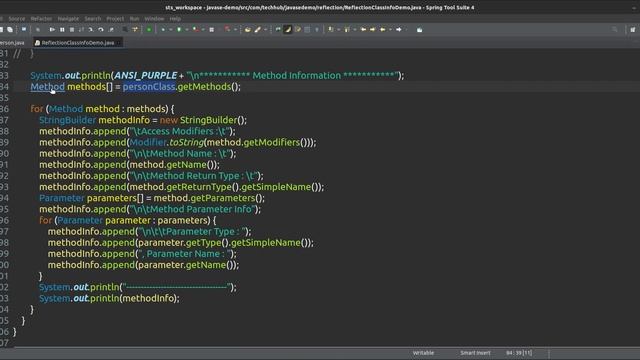Close the ReflectionClassInfoDemo.java tab
The width and height of the screenshot is (640, 360).
point(119,42)
